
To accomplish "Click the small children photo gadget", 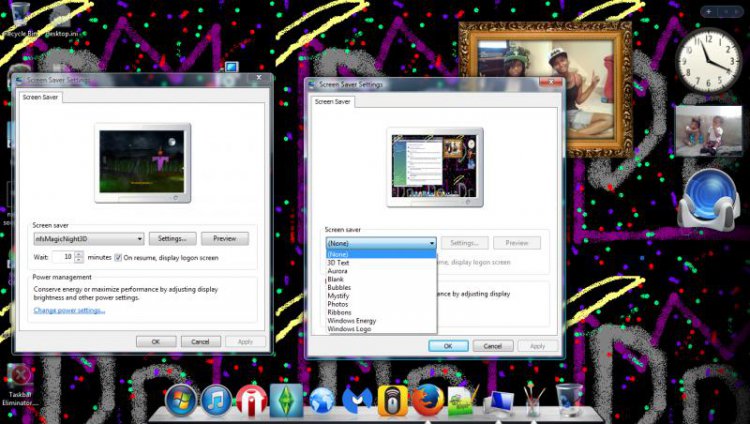I will coord(708,131).
